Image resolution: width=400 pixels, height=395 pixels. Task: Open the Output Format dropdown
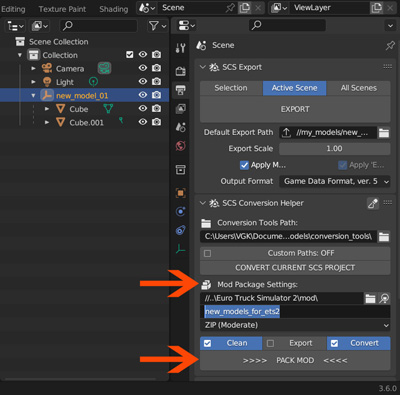(x=334, y=181)
